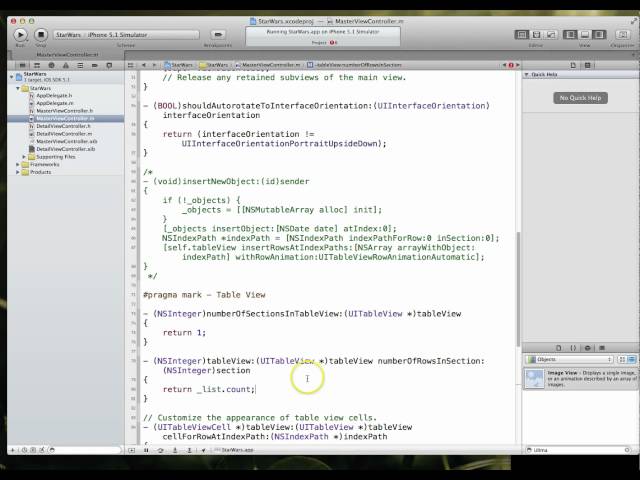Click MasterViewController.m in the jump bar
The image size is (640, 480).
[267, 65]
